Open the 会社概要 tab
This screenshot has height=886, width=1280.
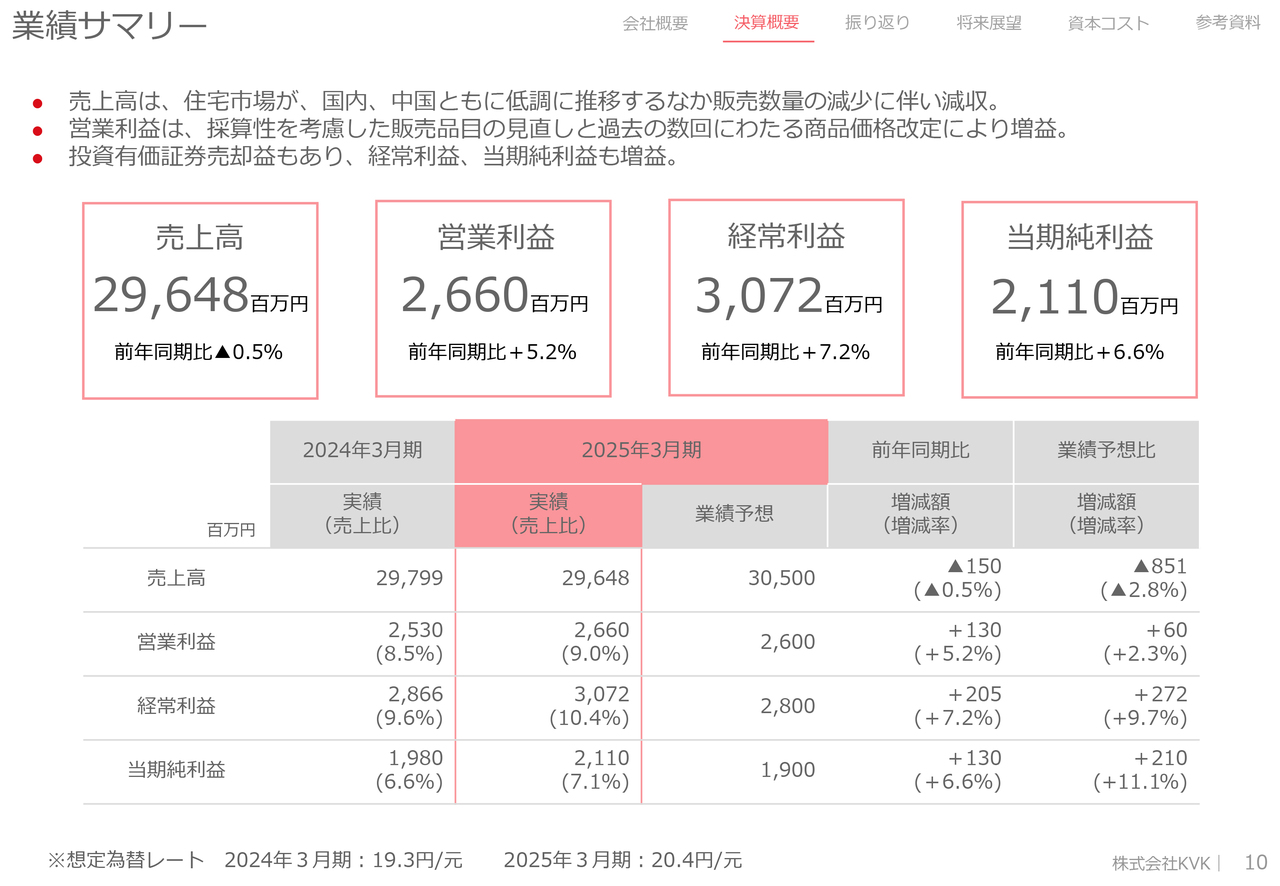pos(655,23)
